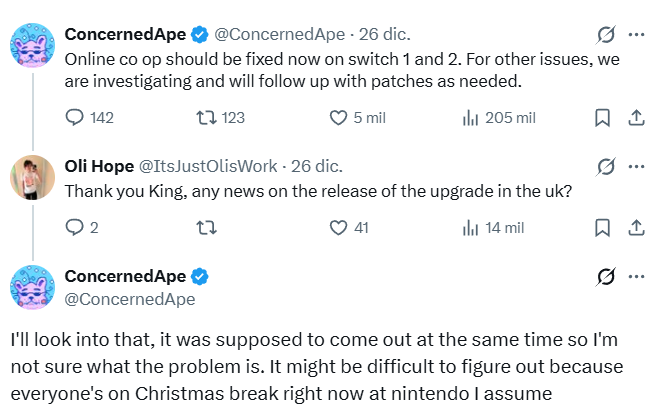Bookmark ConcernedApe's online co-op tweet
The width and height of the screenshot is (652, 408).
(602, 118)
